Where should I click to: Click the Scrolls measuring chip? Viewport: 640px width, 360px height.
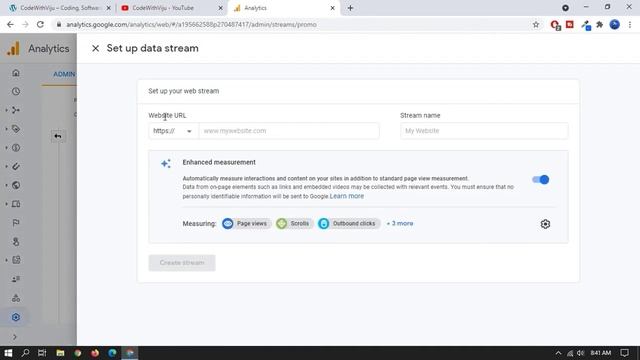tap(294, 224)
